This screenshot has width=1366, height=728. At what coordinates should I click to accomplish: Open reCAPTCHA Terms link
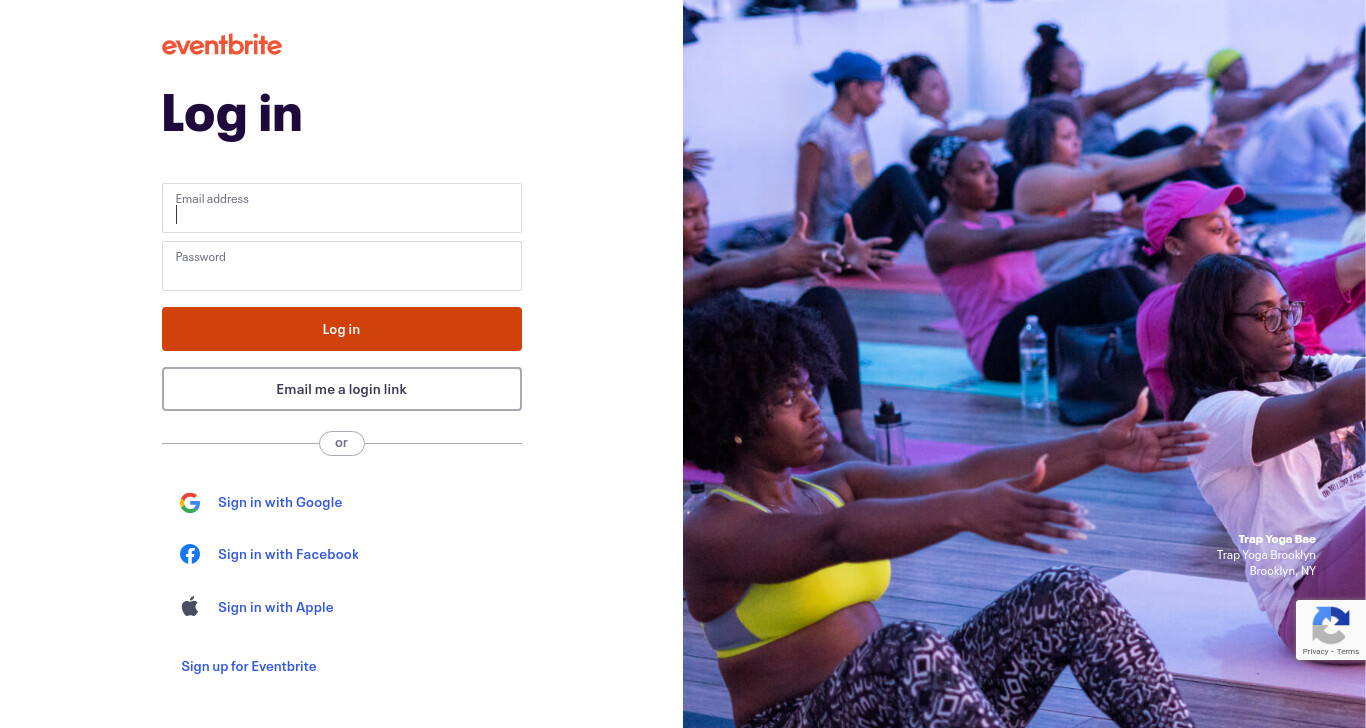pos(1348,652)
